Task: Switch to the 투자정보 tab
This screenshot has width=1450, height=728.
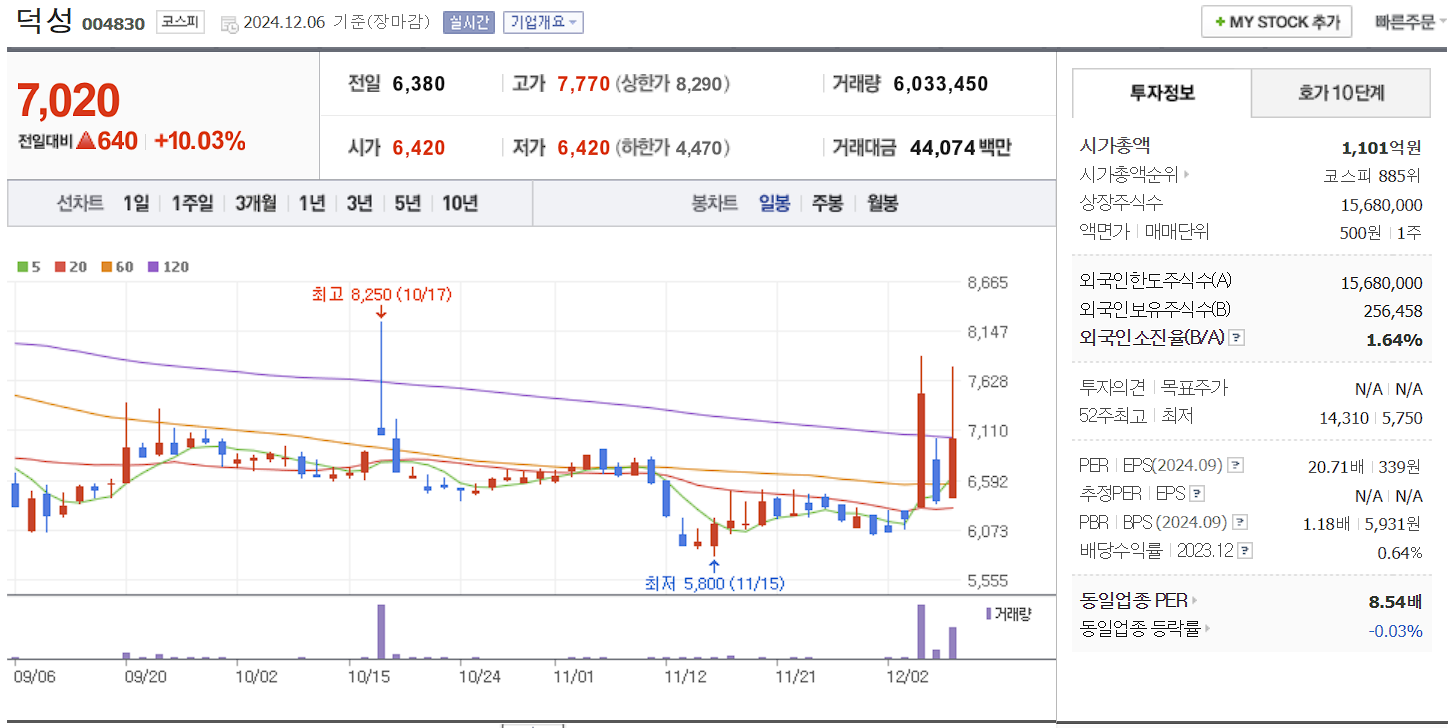Action: click(x=1162, y=94)
